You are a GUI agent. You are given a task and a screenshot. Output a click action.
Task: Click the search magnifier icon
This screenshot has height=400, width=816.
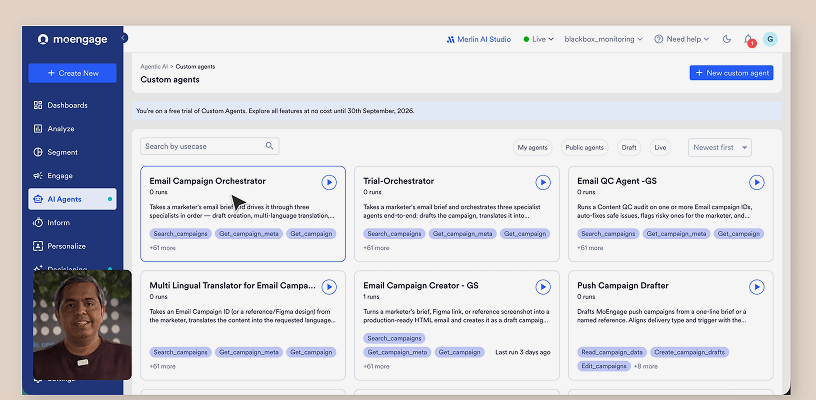coord(270,146)
